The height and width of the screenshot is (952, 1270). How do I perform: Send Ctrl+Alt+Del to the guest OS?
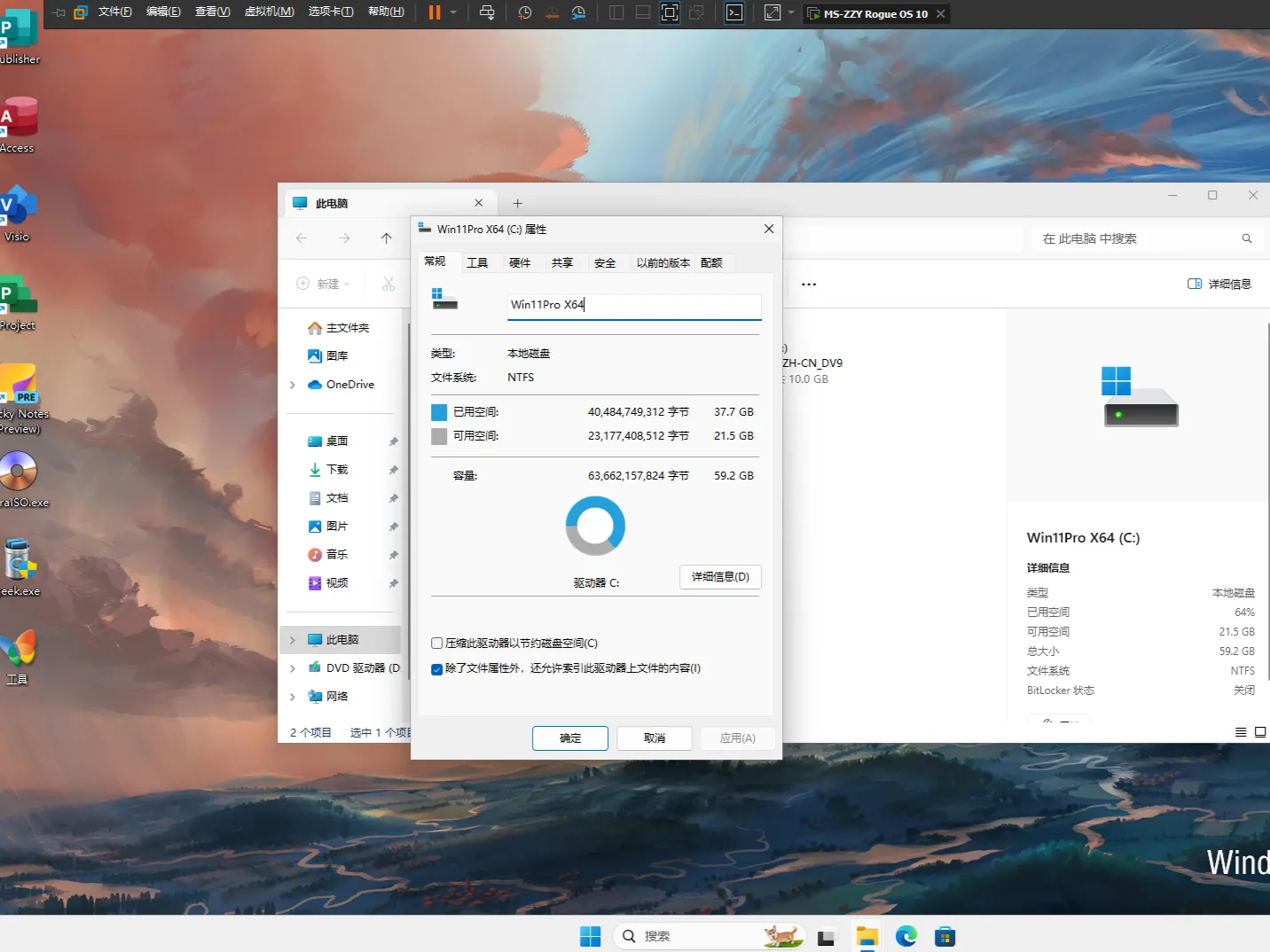485,12
